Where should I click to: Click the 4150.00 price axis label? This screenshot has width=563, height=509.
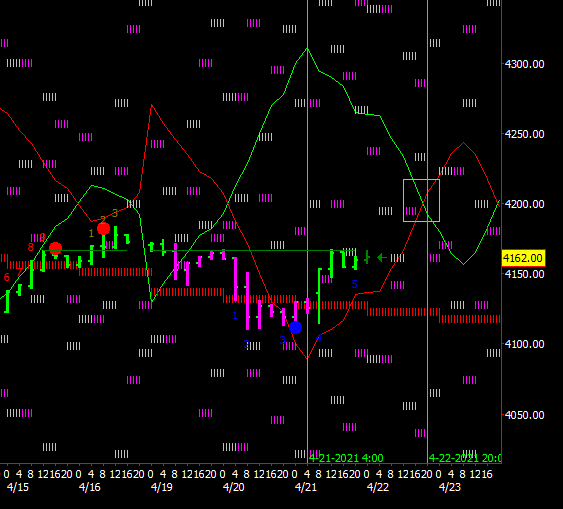coord(525,274)
